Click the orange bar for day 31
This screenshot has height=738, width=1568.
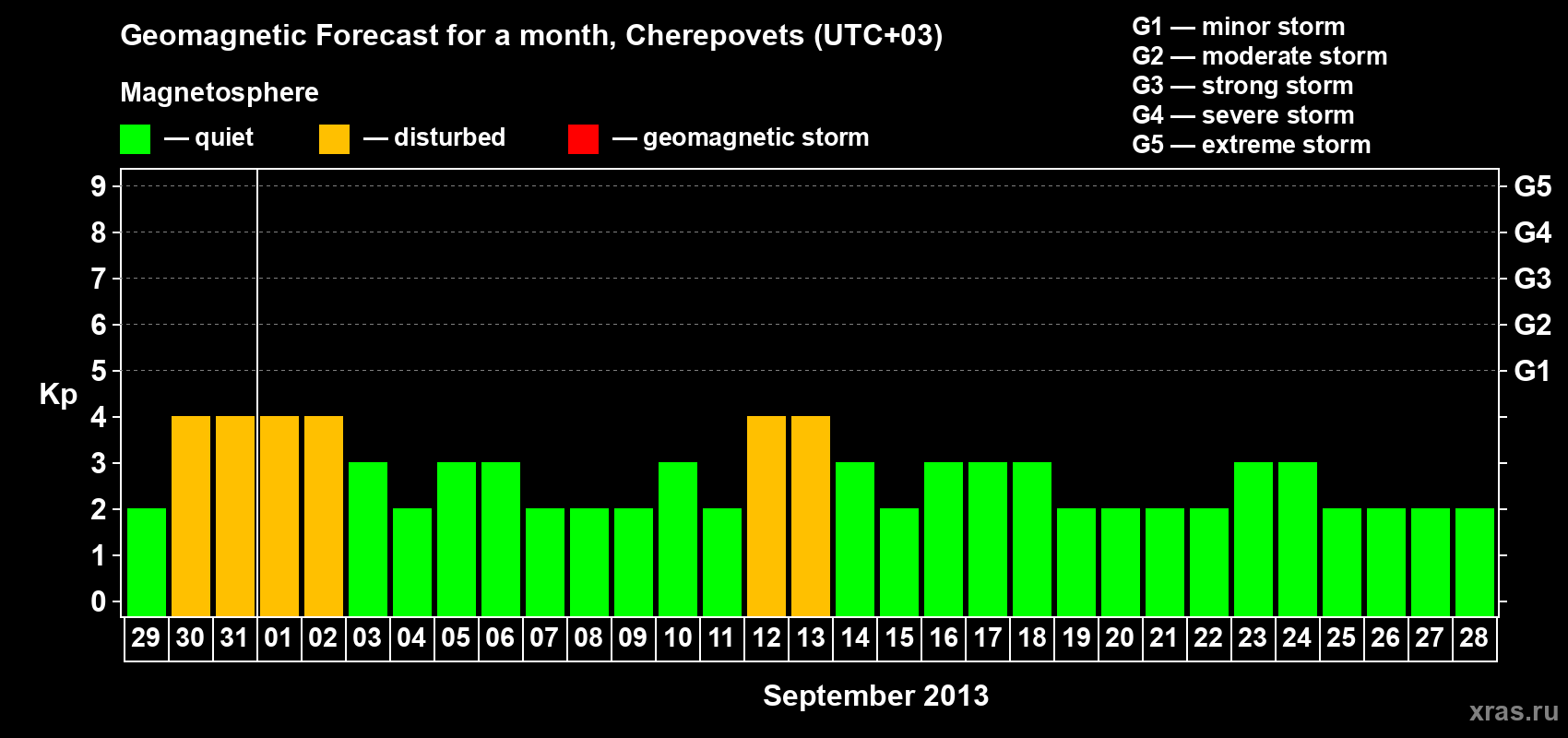point(235,516)
